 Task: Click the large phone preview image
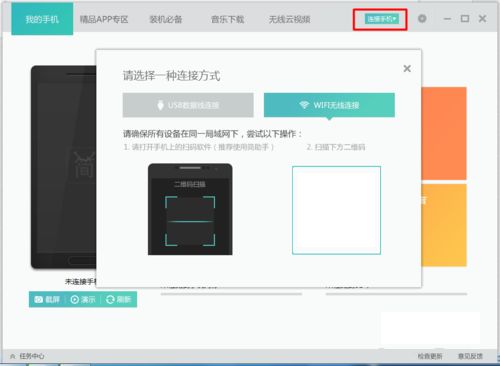pyautogui.click(x=63, y=167)
